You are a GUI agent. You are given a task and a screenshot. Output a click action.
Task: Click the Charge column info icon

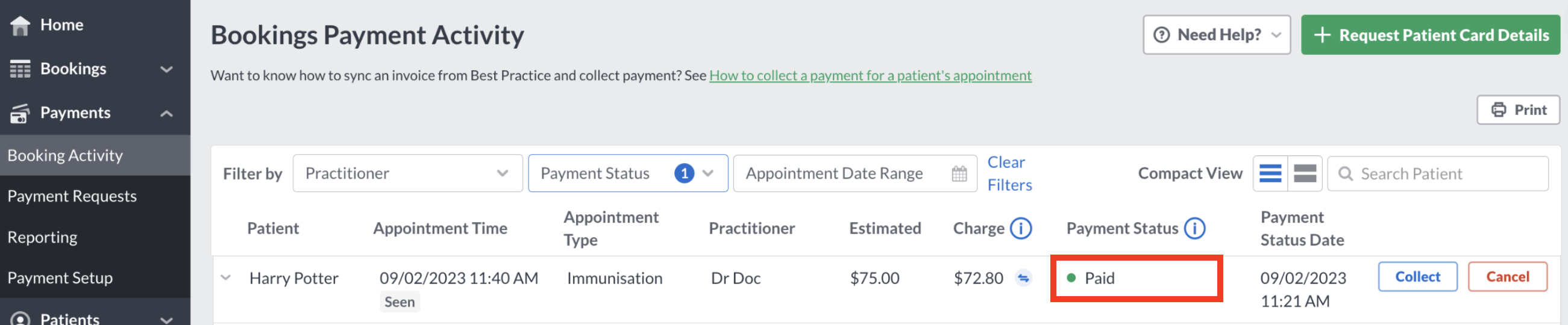[1021, 229]
